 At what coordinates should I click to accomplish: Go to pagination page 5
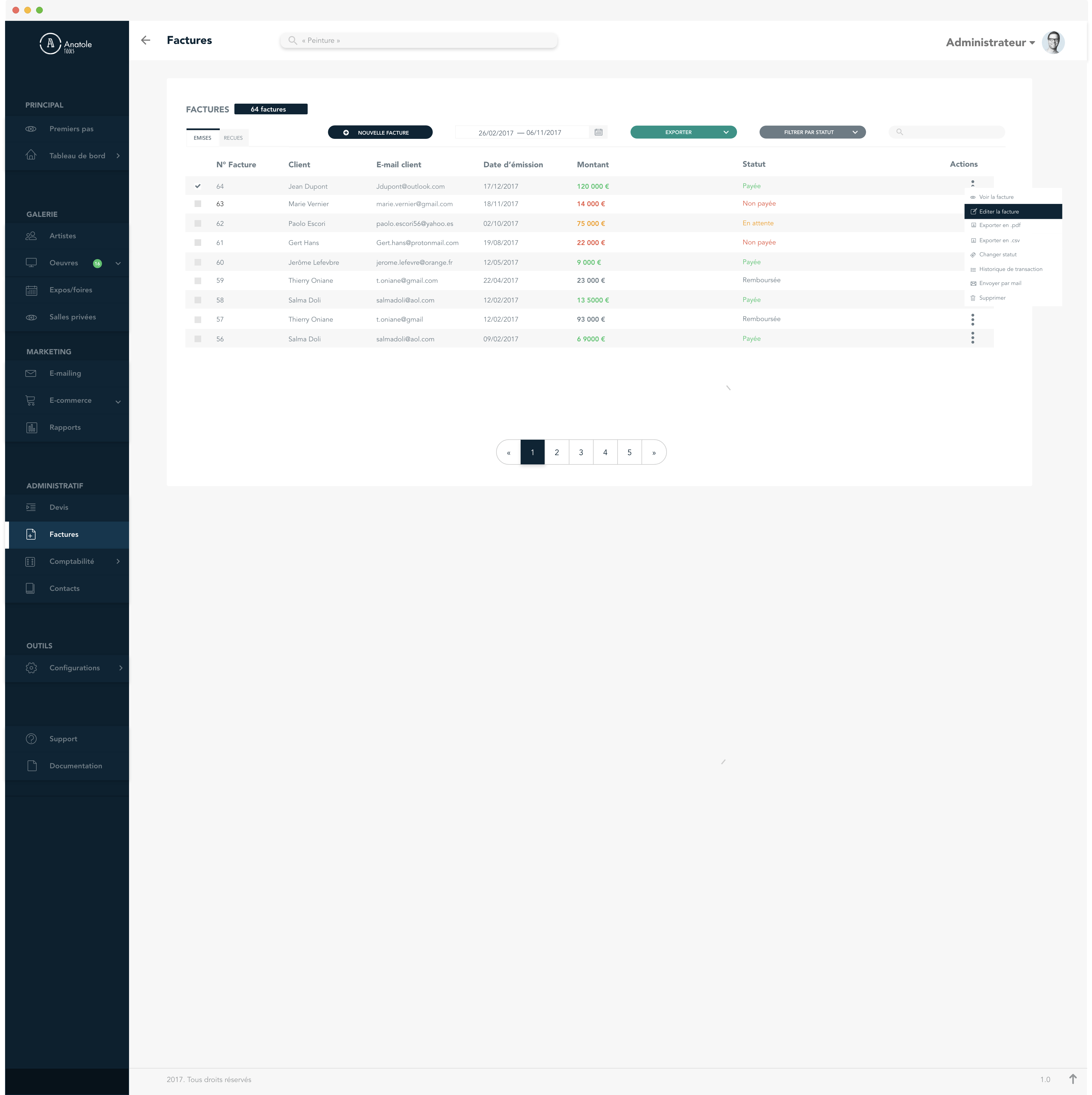pyautogui.click(x=629, y=452)
